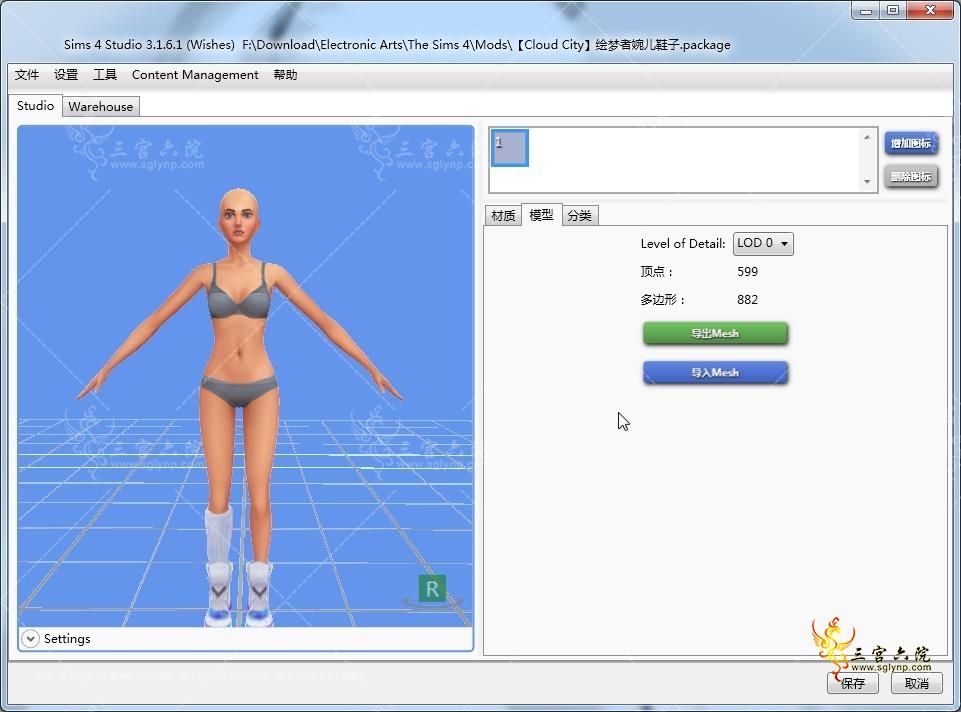Screen dimensions: 961x712
Task: Click the green 导出Mesh button
Action: coord(715,333)
